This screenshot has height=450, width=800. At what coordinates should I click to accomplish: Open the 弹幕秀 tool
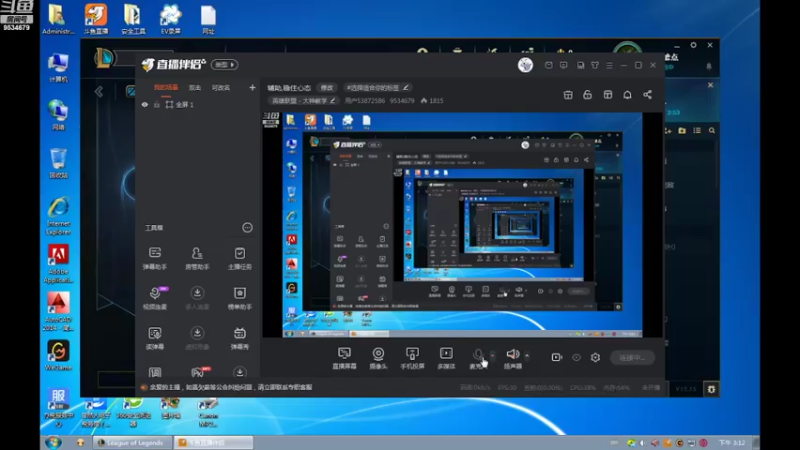point(239,338)
